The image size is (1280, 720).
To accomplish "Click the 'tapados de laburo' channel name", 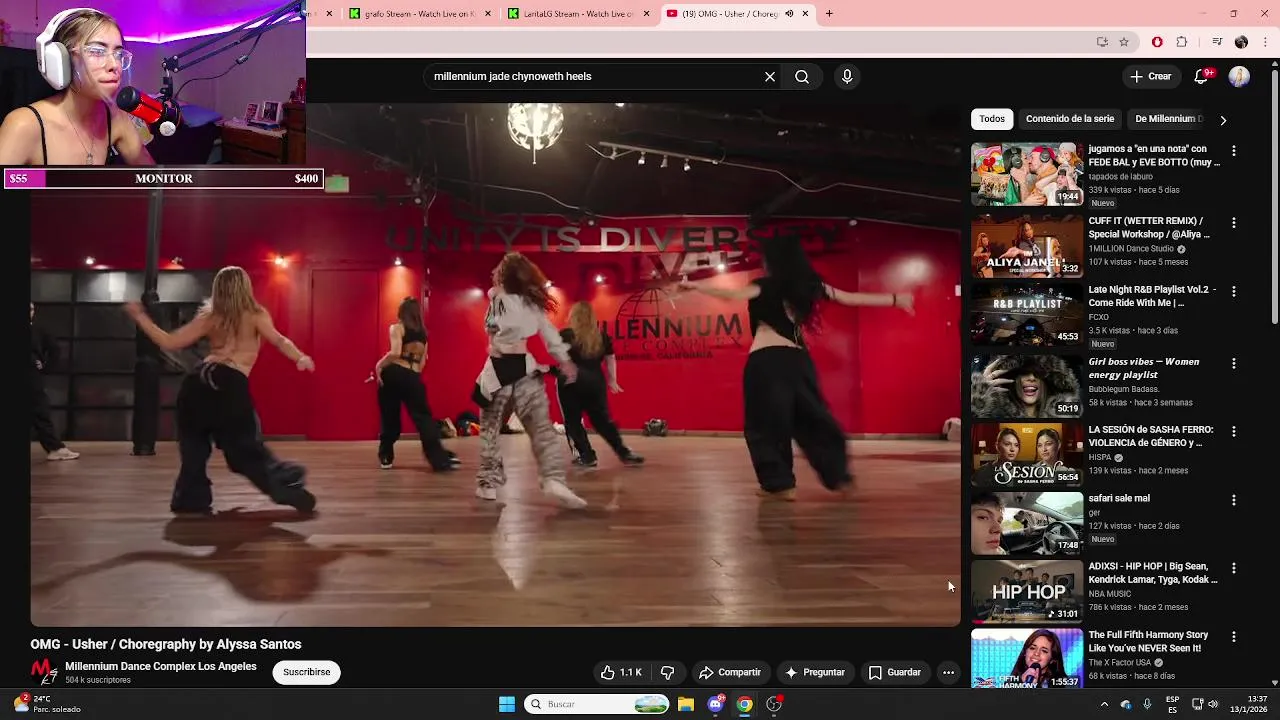I will (1120, 177).
